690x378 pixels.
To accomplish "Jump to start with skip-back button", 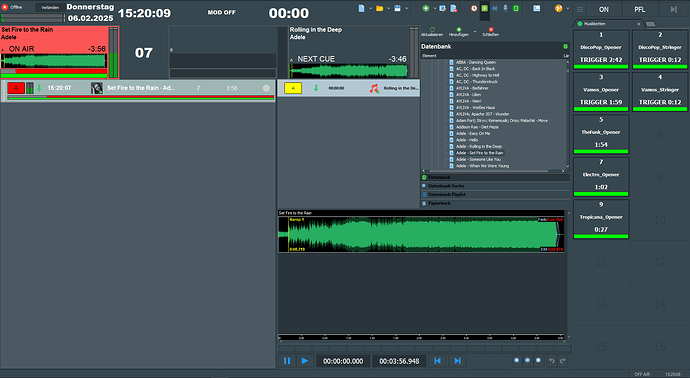I will (437, 361).
